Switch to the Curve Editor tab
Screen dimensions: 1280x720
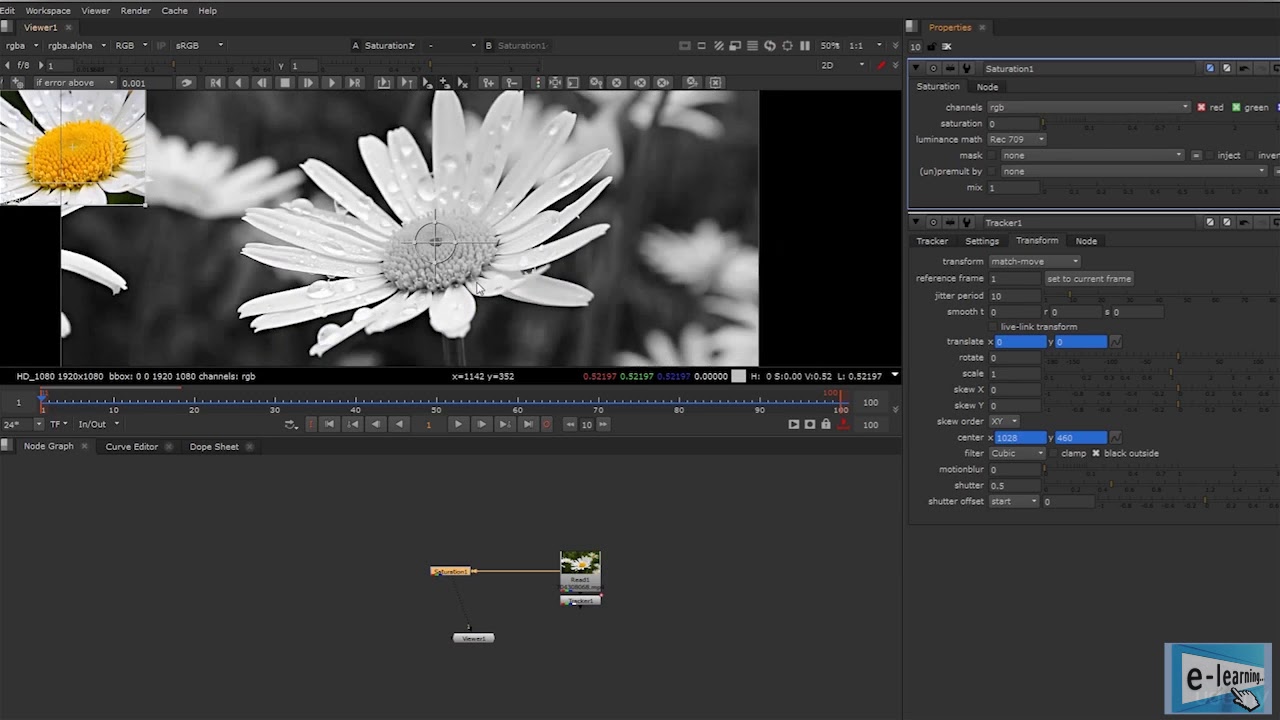click(x=132, y=447)
